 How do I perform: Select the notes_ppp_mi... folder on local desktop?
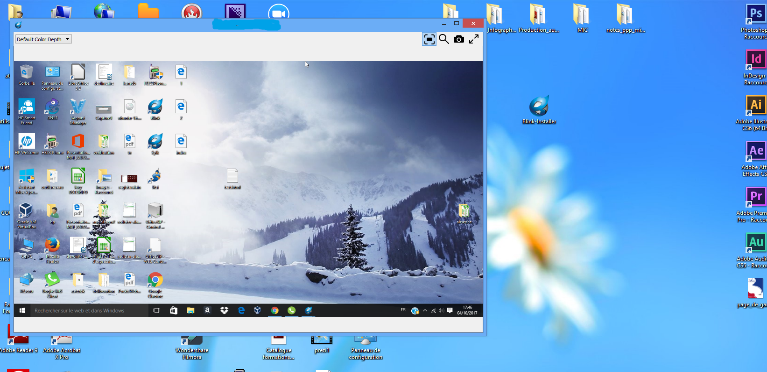(625, 18)
